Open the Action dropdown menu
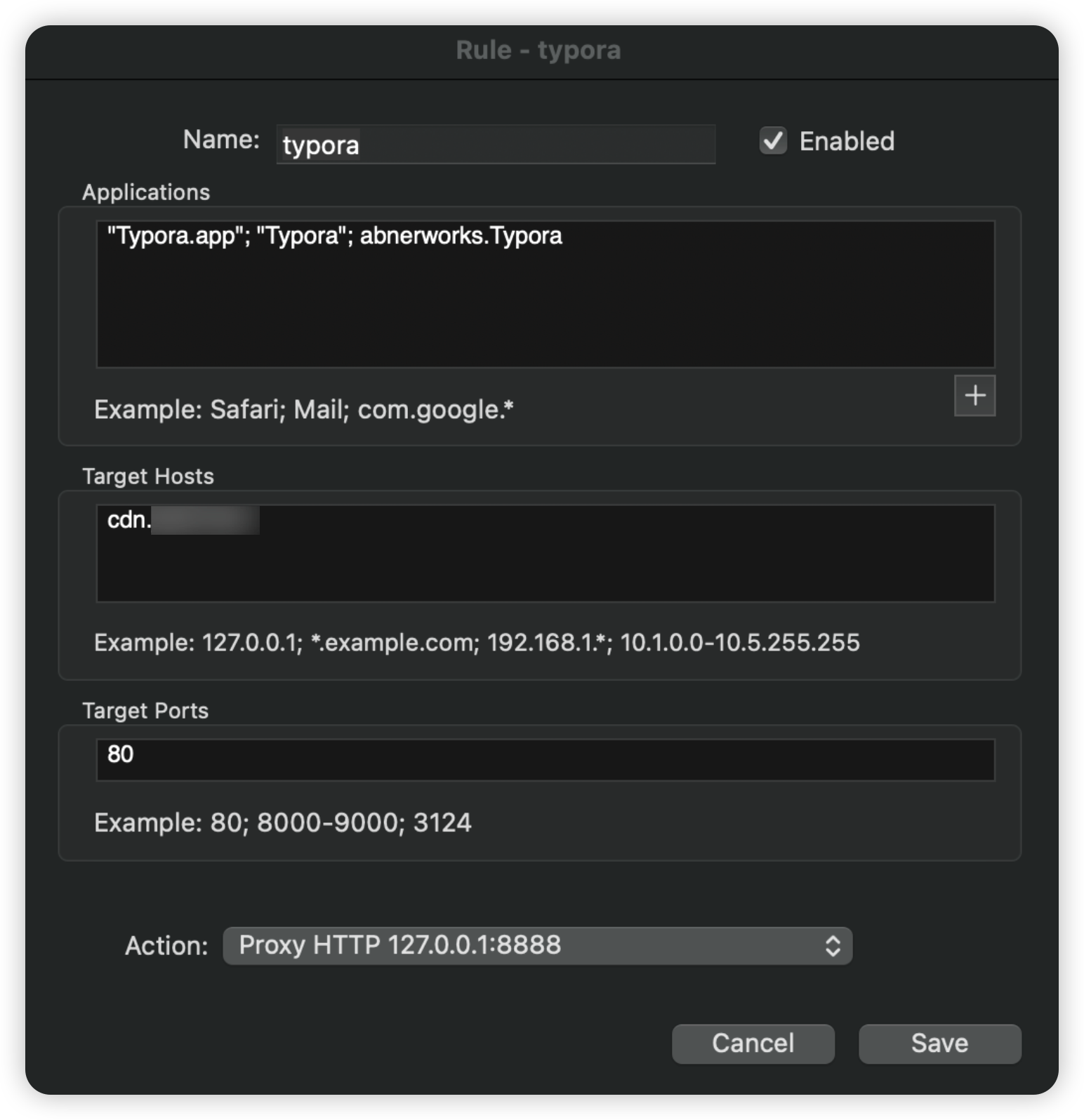The height and width of the screenshot is (1120, 1084). tap(537, 945)
